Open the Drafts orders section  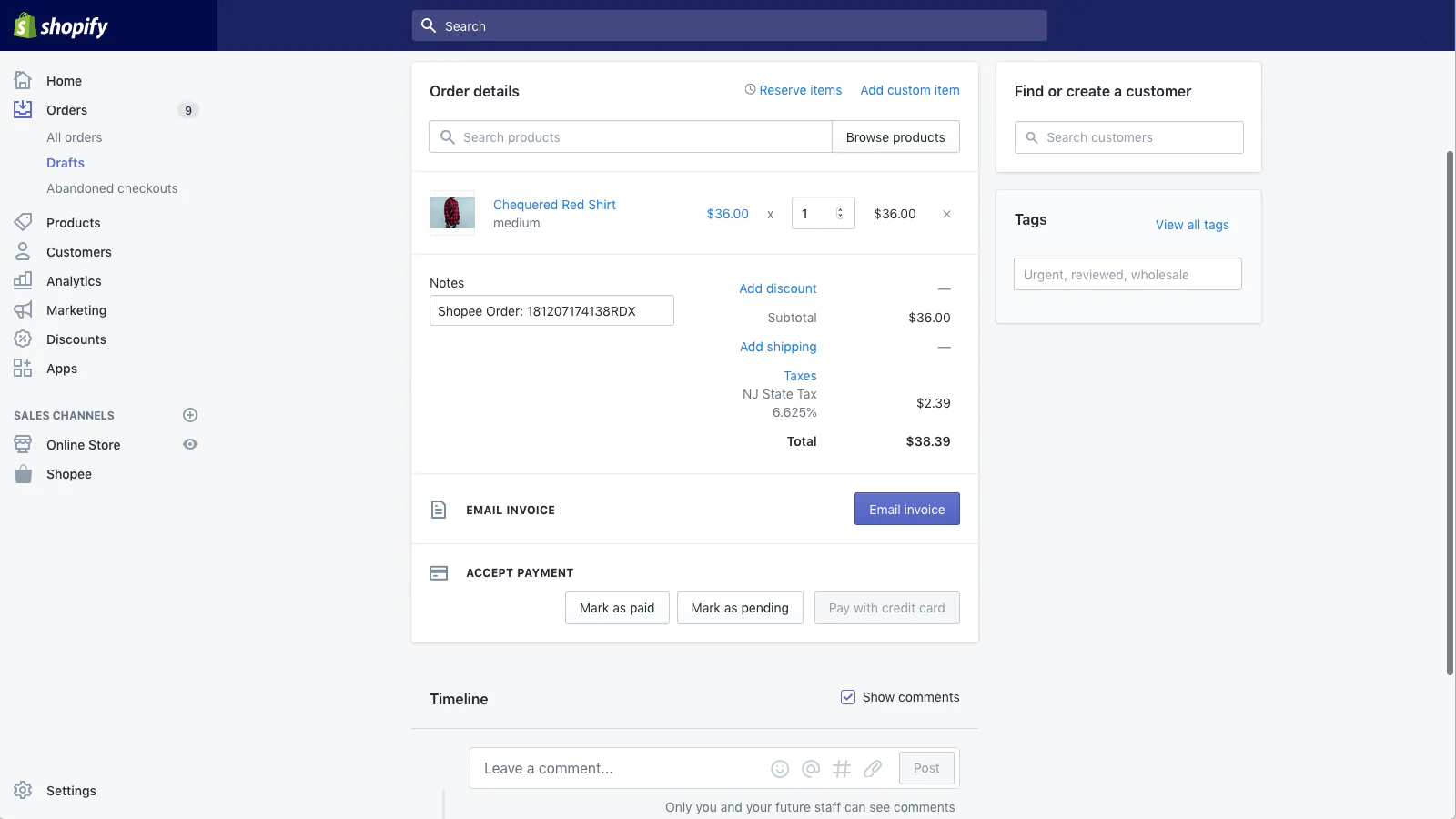coord(66,163)
